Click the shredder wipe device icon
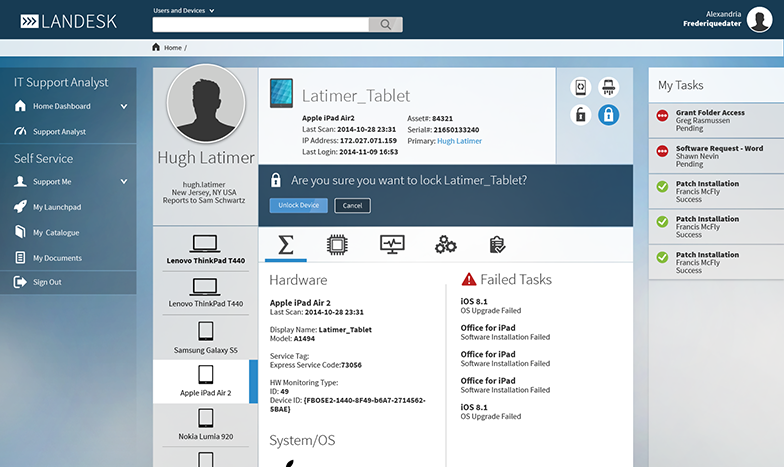The height and width of the screenshot is (467, 784). [x=608, y=88]
